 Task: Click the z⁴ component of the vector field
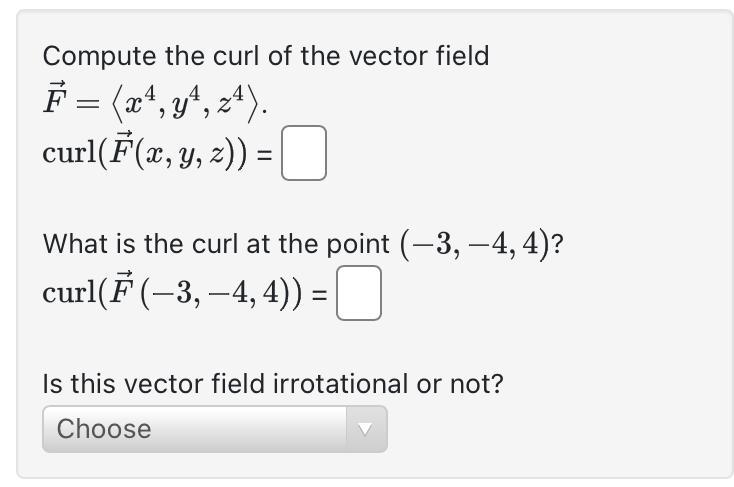[231, 102]
